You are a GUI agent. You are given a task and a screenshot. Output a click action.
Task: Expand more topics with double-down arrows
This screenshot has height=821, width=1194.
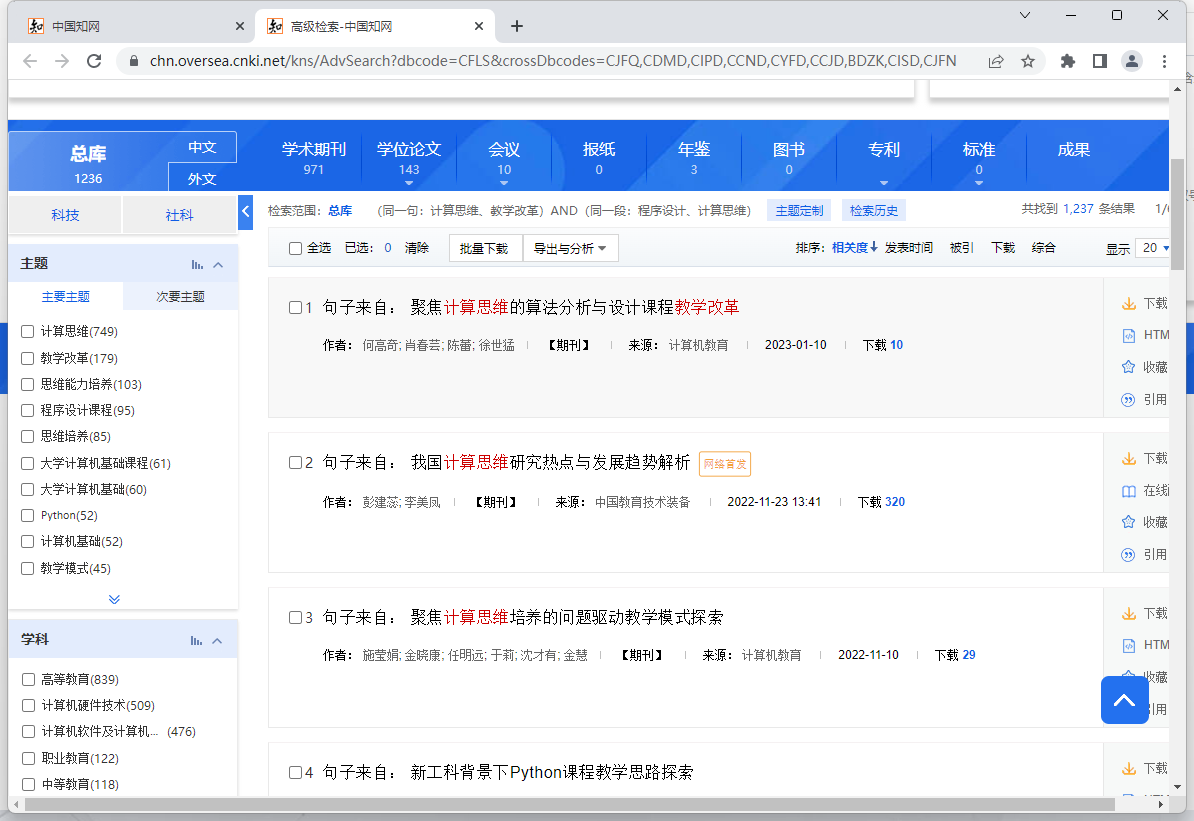pos(113,599)
